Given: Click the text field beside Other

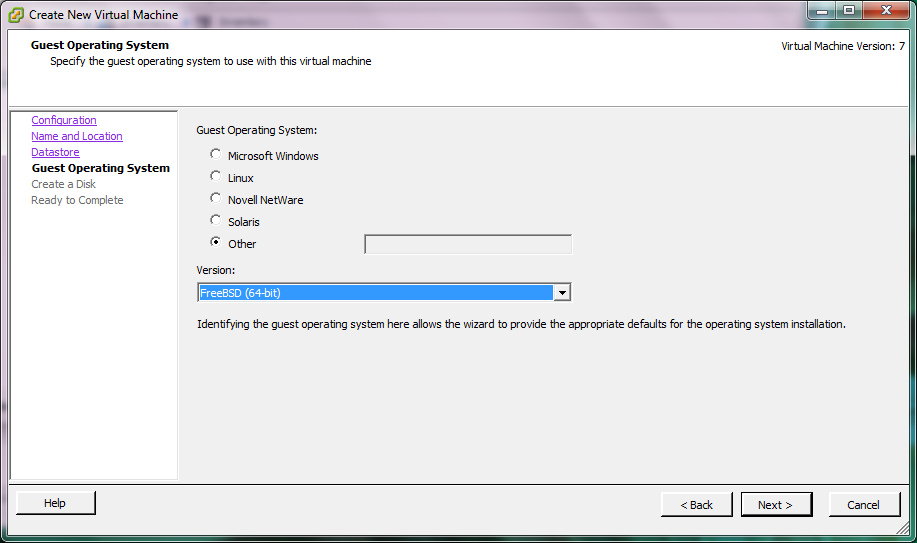Looking at the screenshot, I should click(468, 244).
